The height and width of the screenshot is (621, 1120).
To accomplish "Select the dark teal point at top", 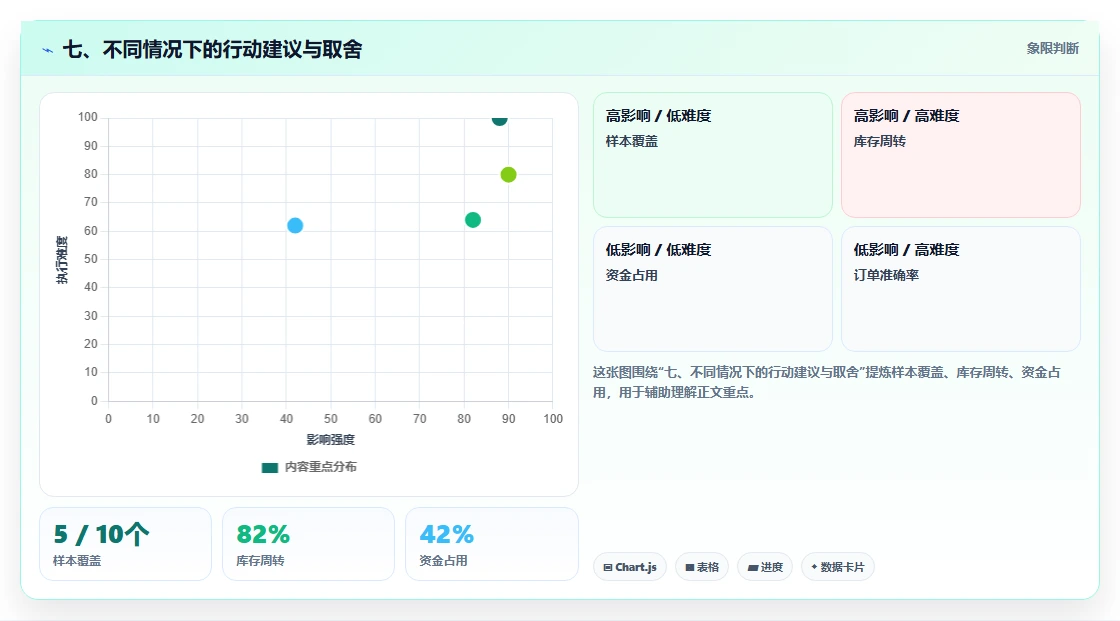I will [499, 119].
